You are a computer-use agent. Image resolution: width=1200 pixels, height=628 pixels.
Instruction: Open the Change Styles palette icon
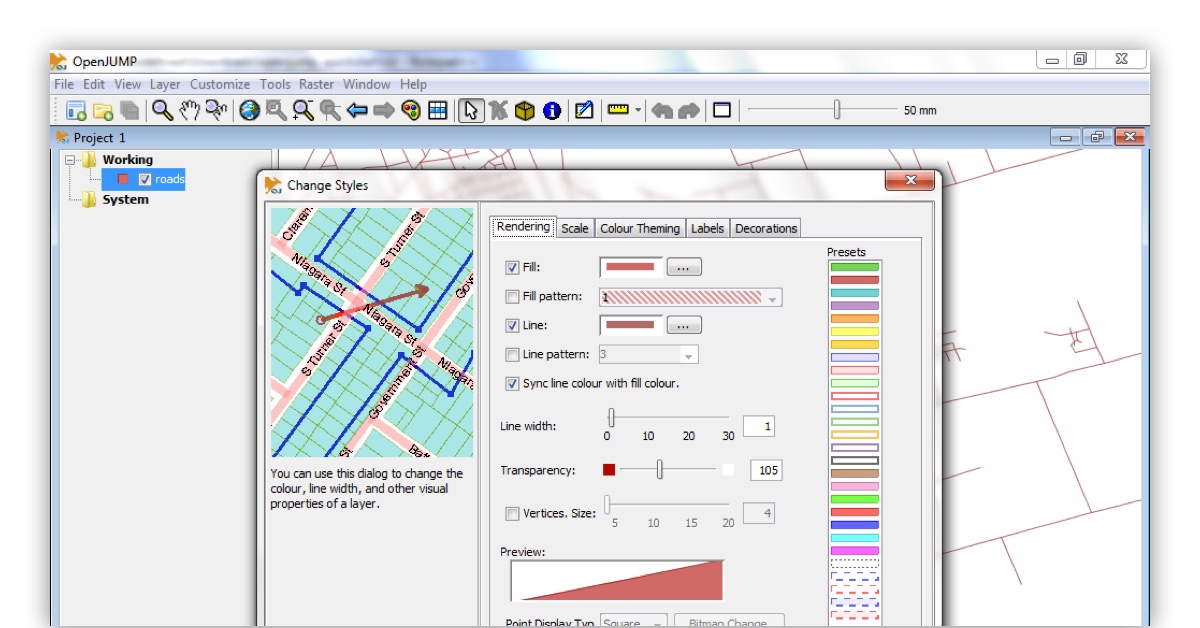tap(410, 110)
